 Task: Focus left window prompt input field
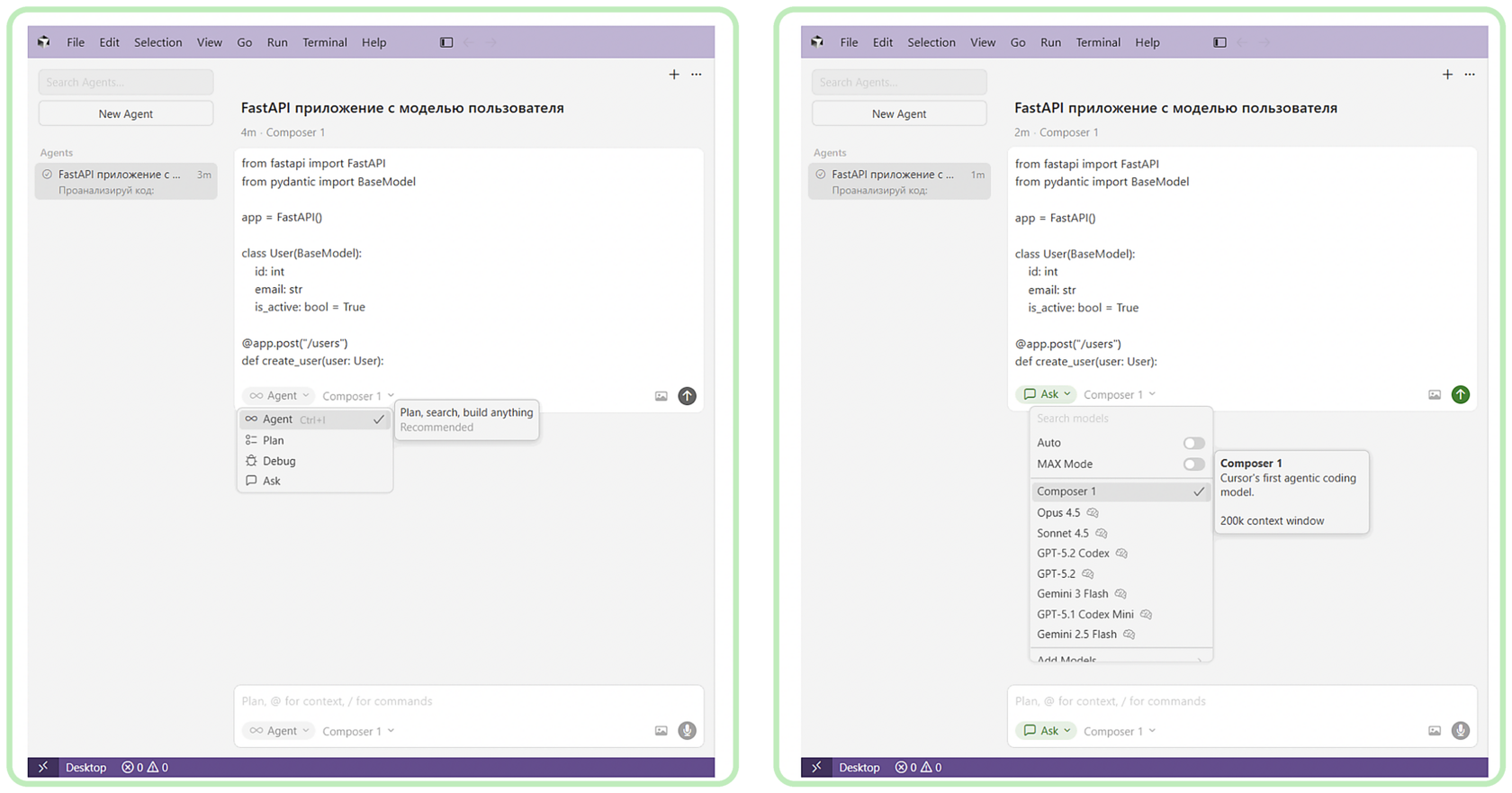pos(468,701)
